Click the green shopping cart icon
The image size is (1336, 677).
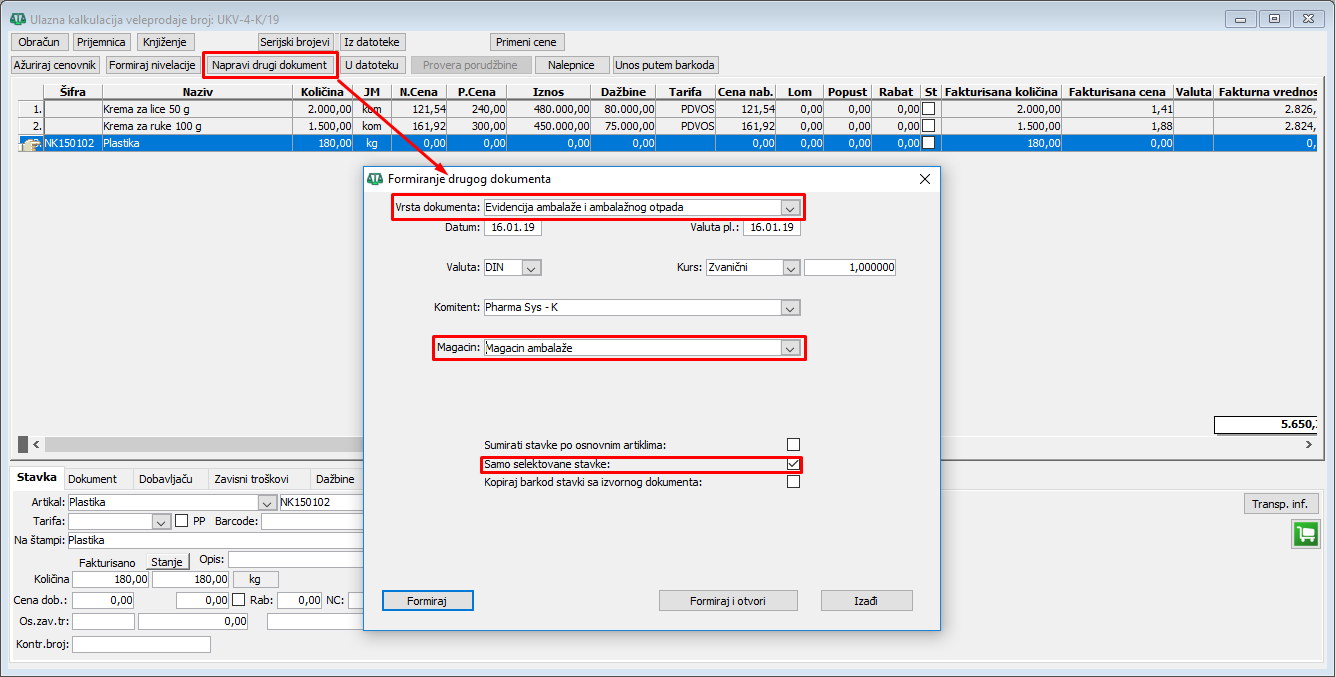1304,534
